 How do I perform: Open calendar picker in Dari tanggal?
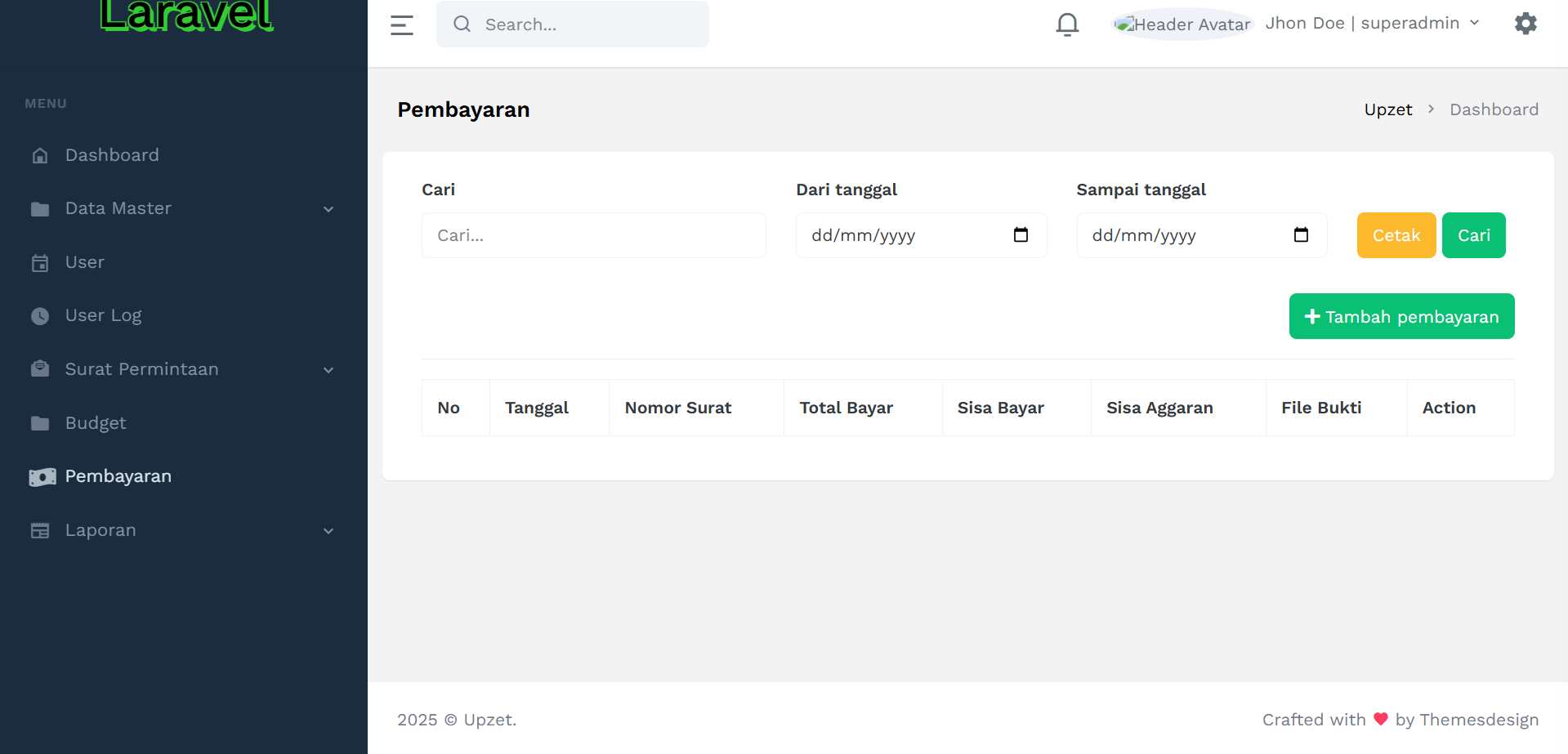1021,235
